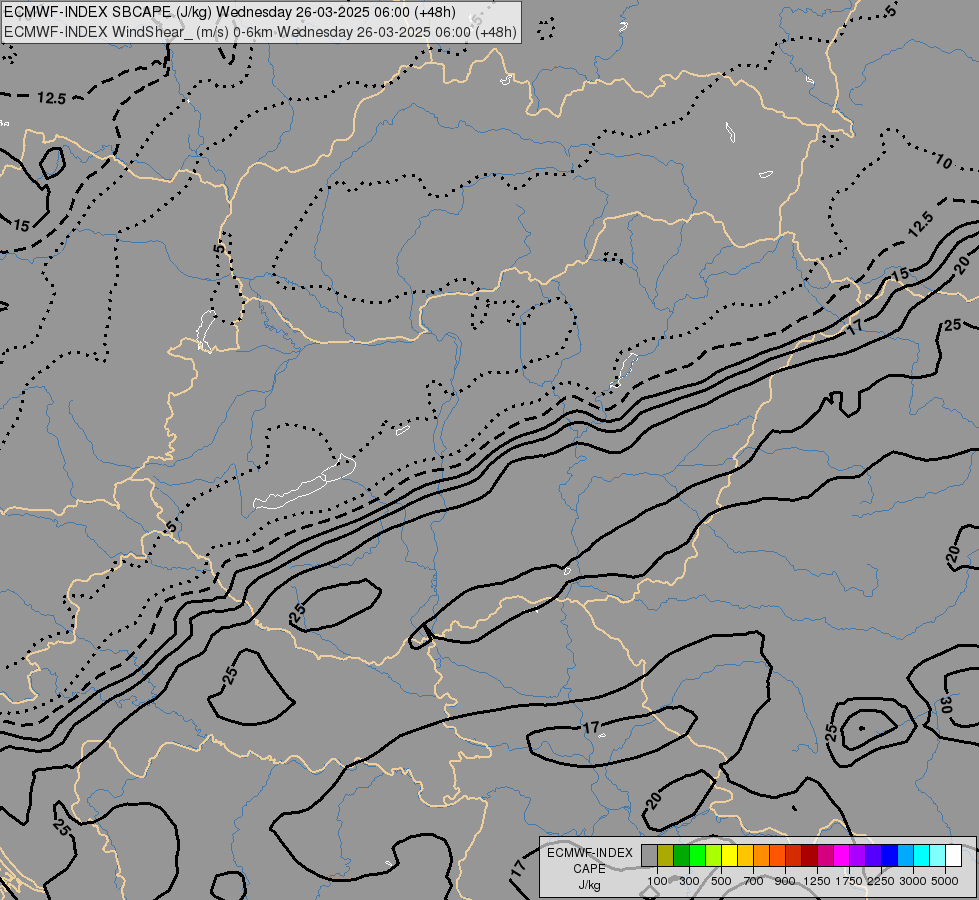This screenshot has width=979, height=900.
Task: Select the brick red legend swatch
Action: pyautogui.click(x=794, y=856)
